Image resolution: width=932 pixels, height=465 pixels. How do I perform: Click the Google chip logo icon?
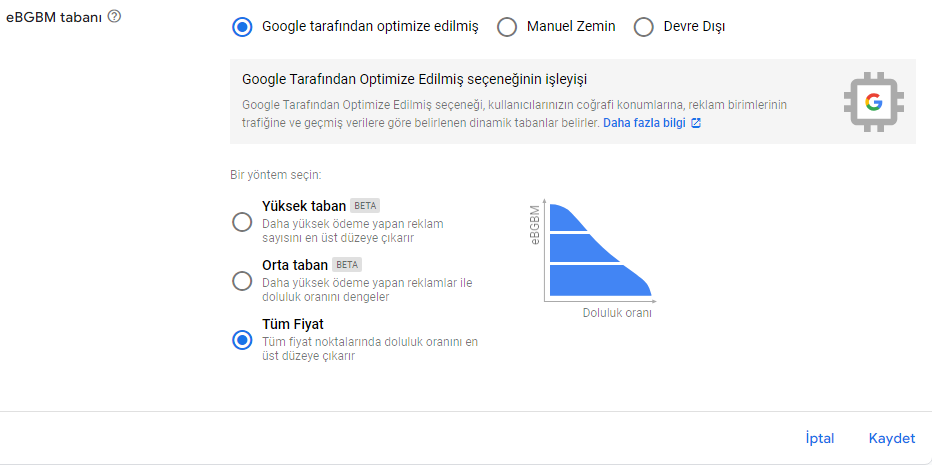point(873,102)
